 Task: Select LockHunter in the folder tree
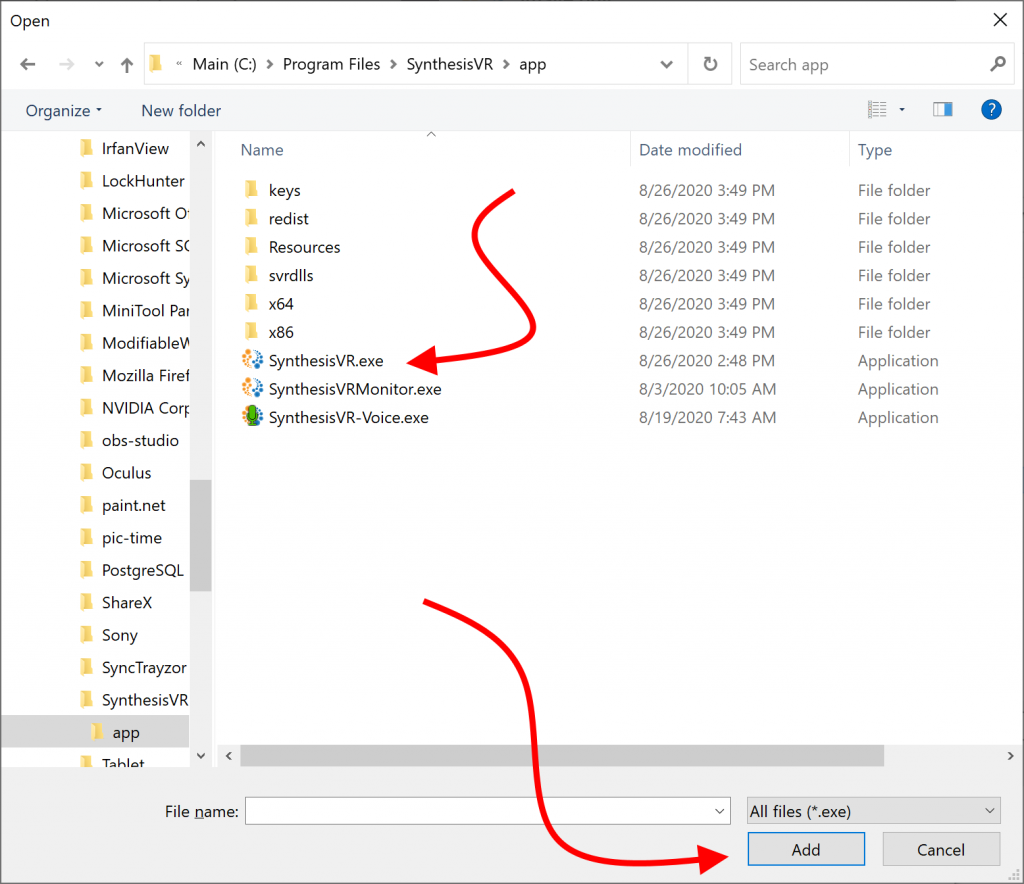142,181
